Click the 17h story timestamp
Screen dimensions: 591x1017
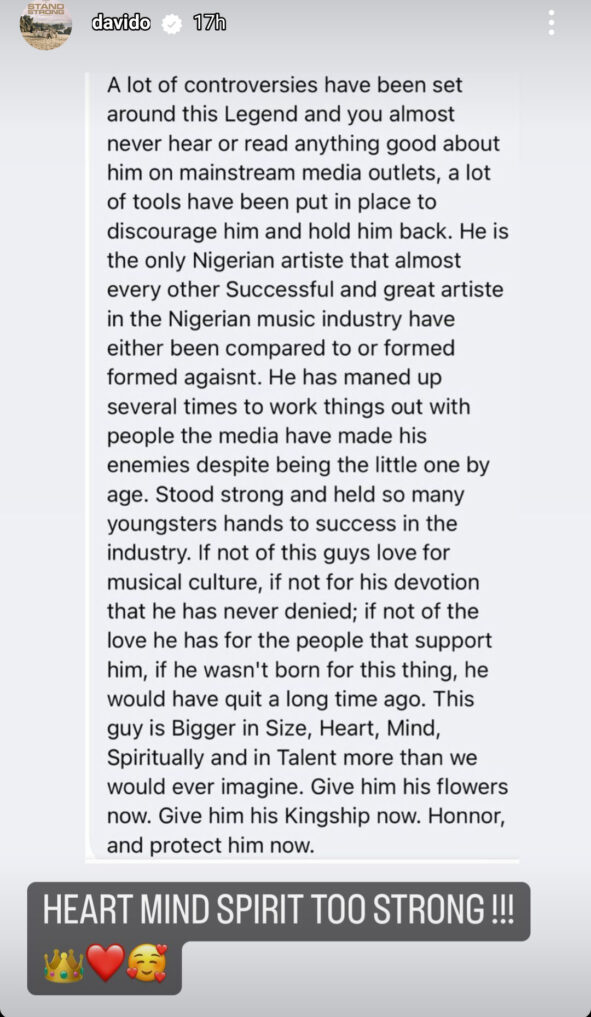point(210,23)
